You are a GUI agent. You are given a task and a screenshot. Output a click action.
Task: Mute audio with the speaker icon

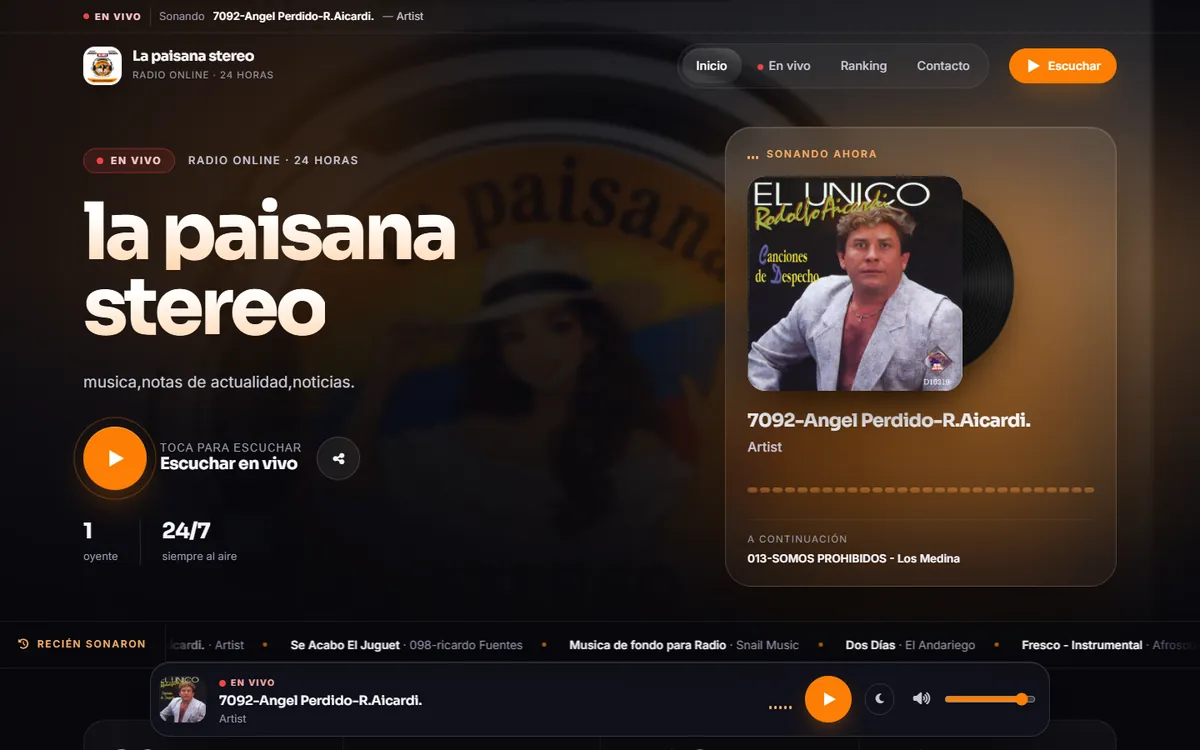pyautogui.click(x=921, y=699)
